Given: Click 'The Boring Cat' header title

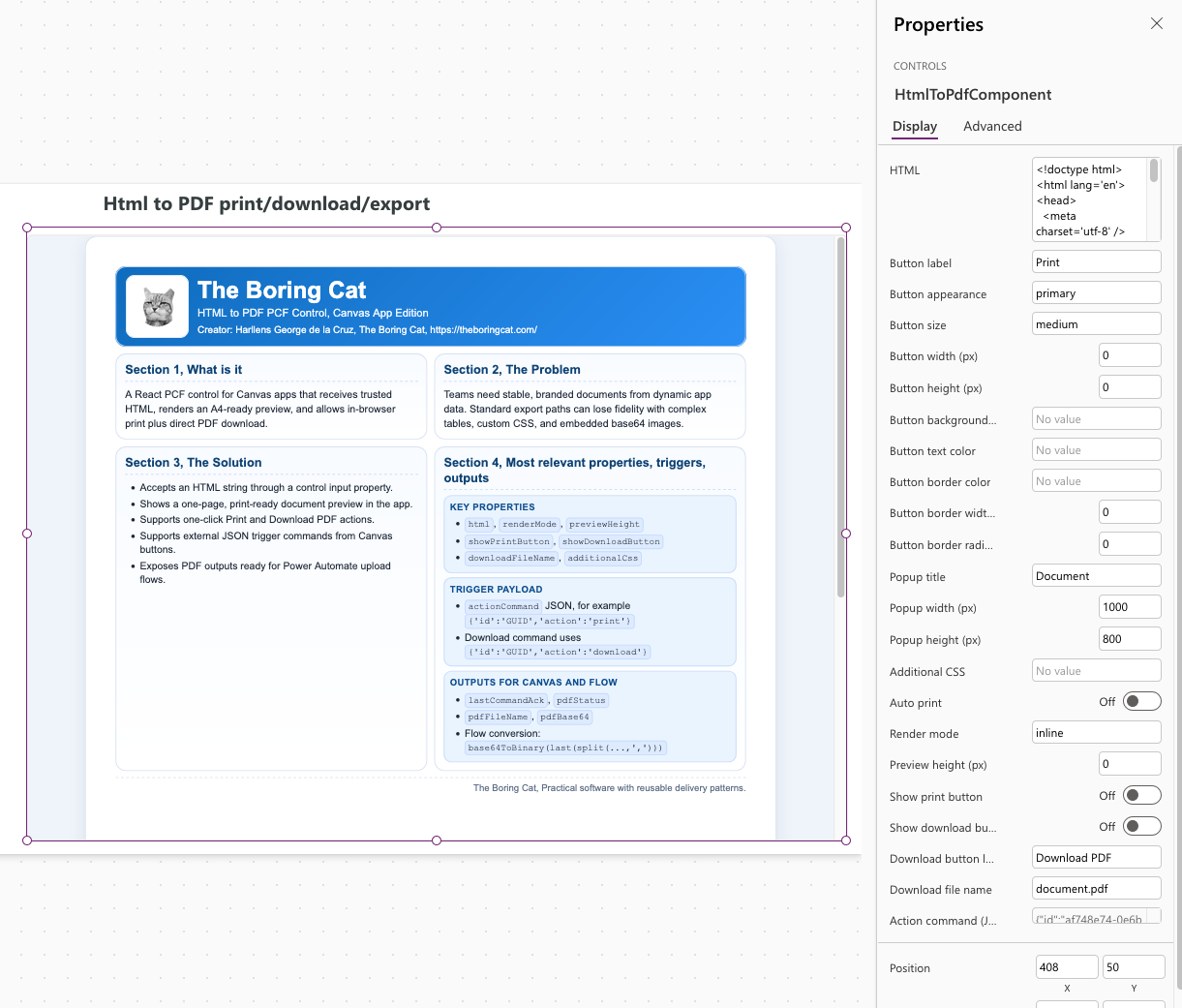Looking at the screenshot, I should [x=282, y=290].
